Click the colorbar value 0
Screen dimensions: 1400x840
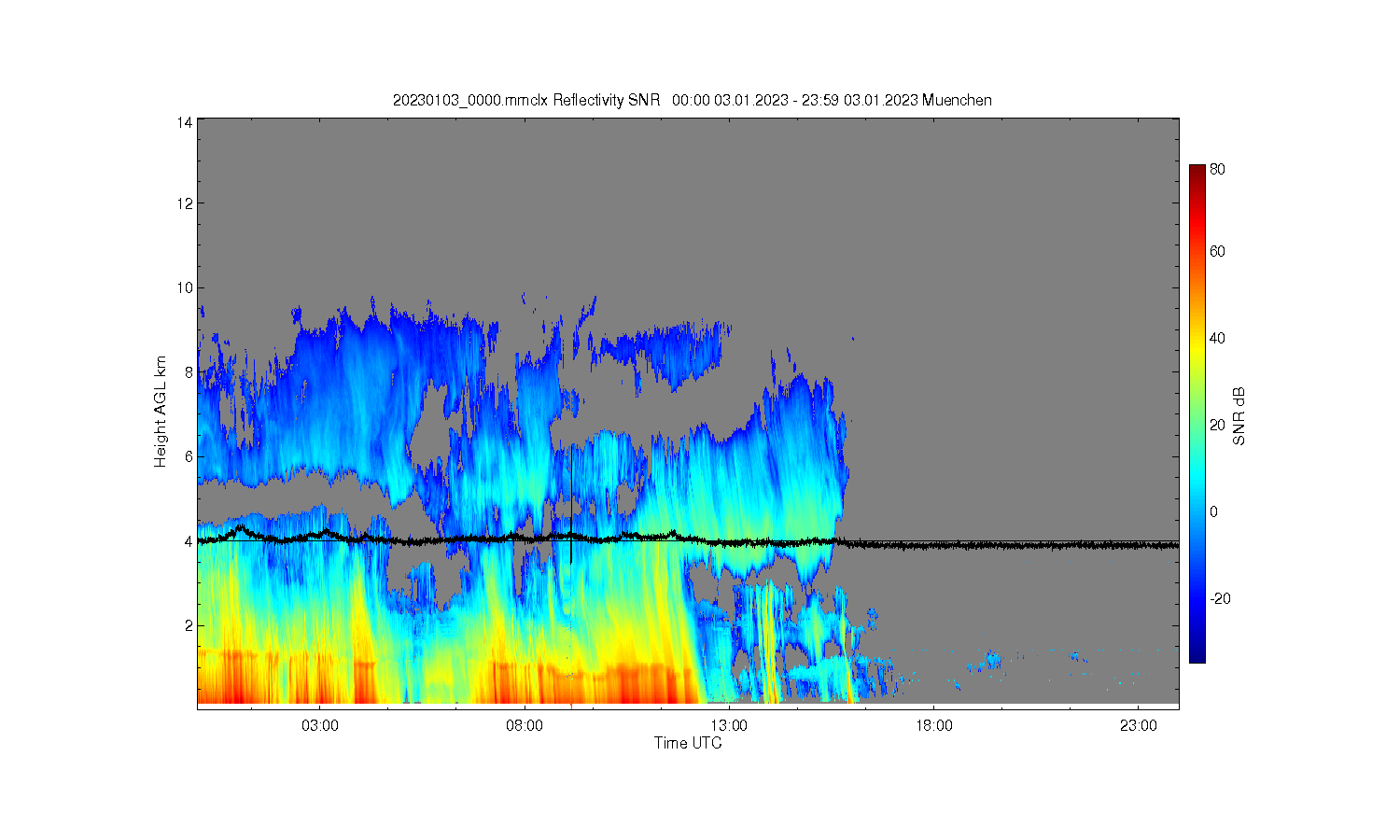pyautogui.click(x=1213, y=511)
